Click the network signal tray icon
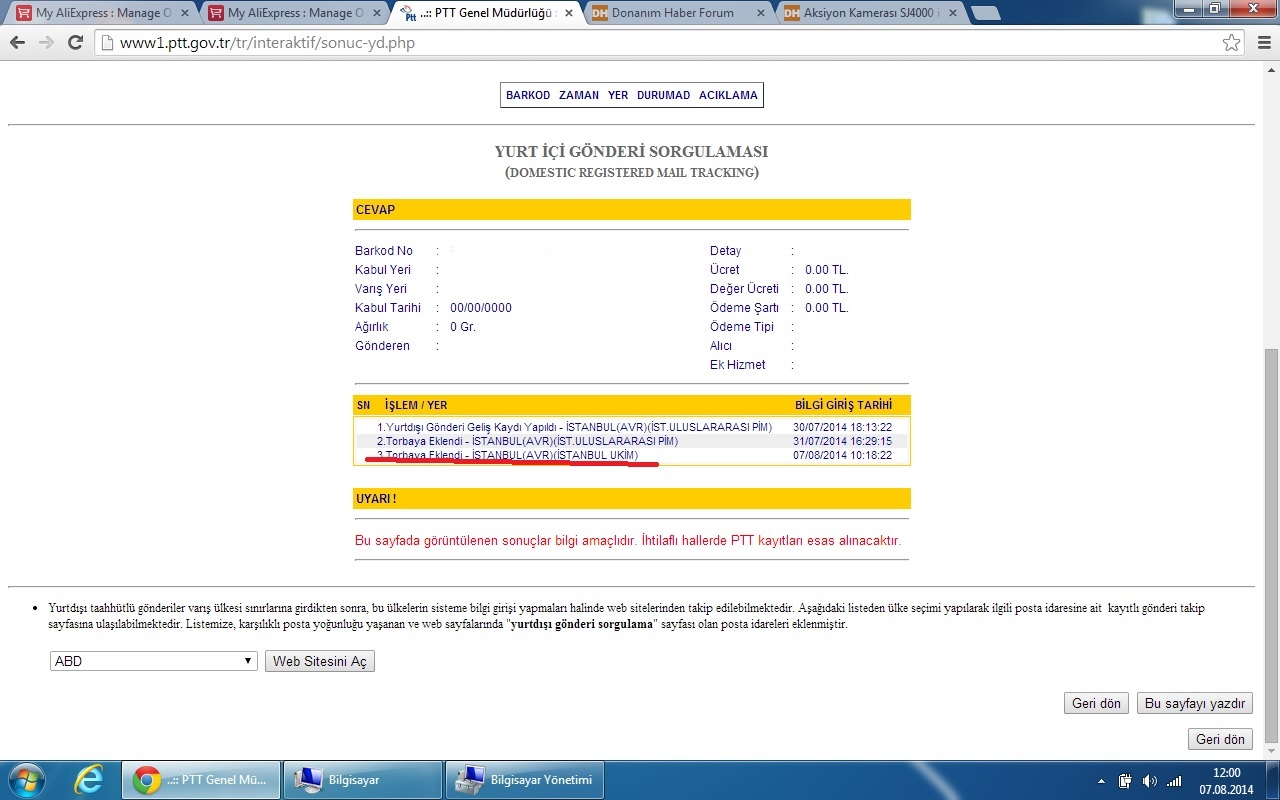The image size is (1280, 800). coord(1174,781)
